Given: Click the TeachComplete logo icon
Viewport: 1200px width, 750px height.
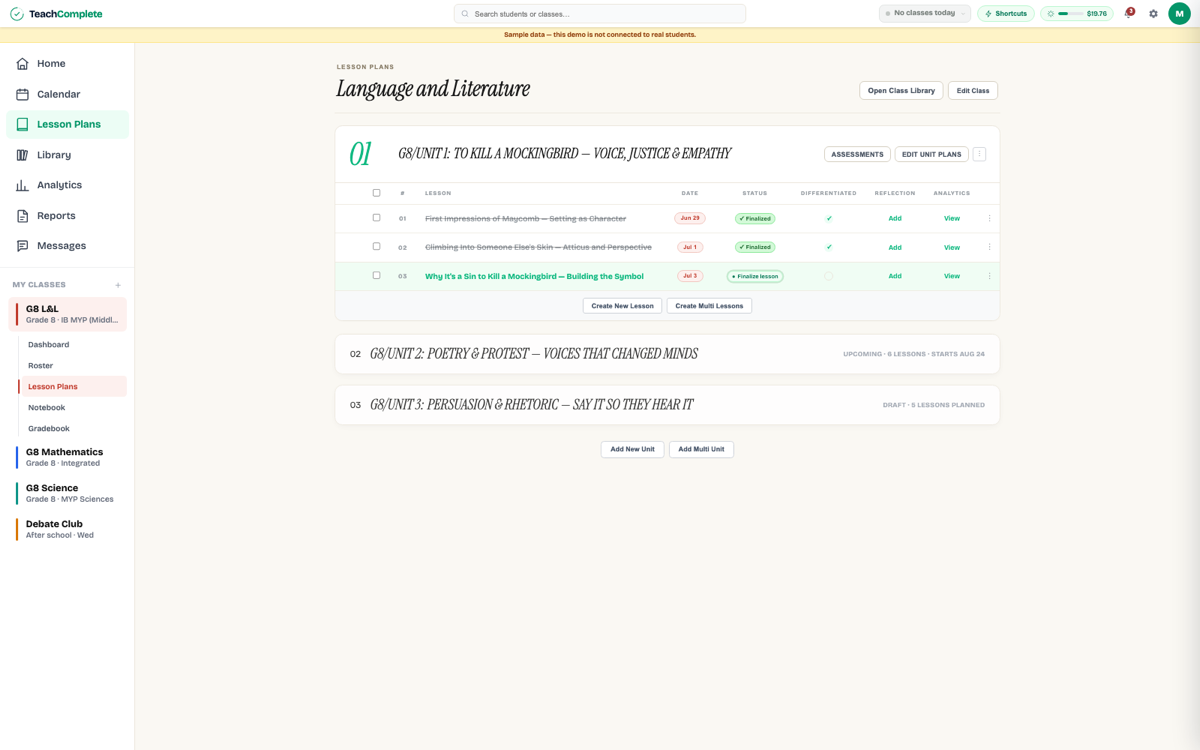Looking at the screenshot, I should pyautogui.click(x=17, y=14).
